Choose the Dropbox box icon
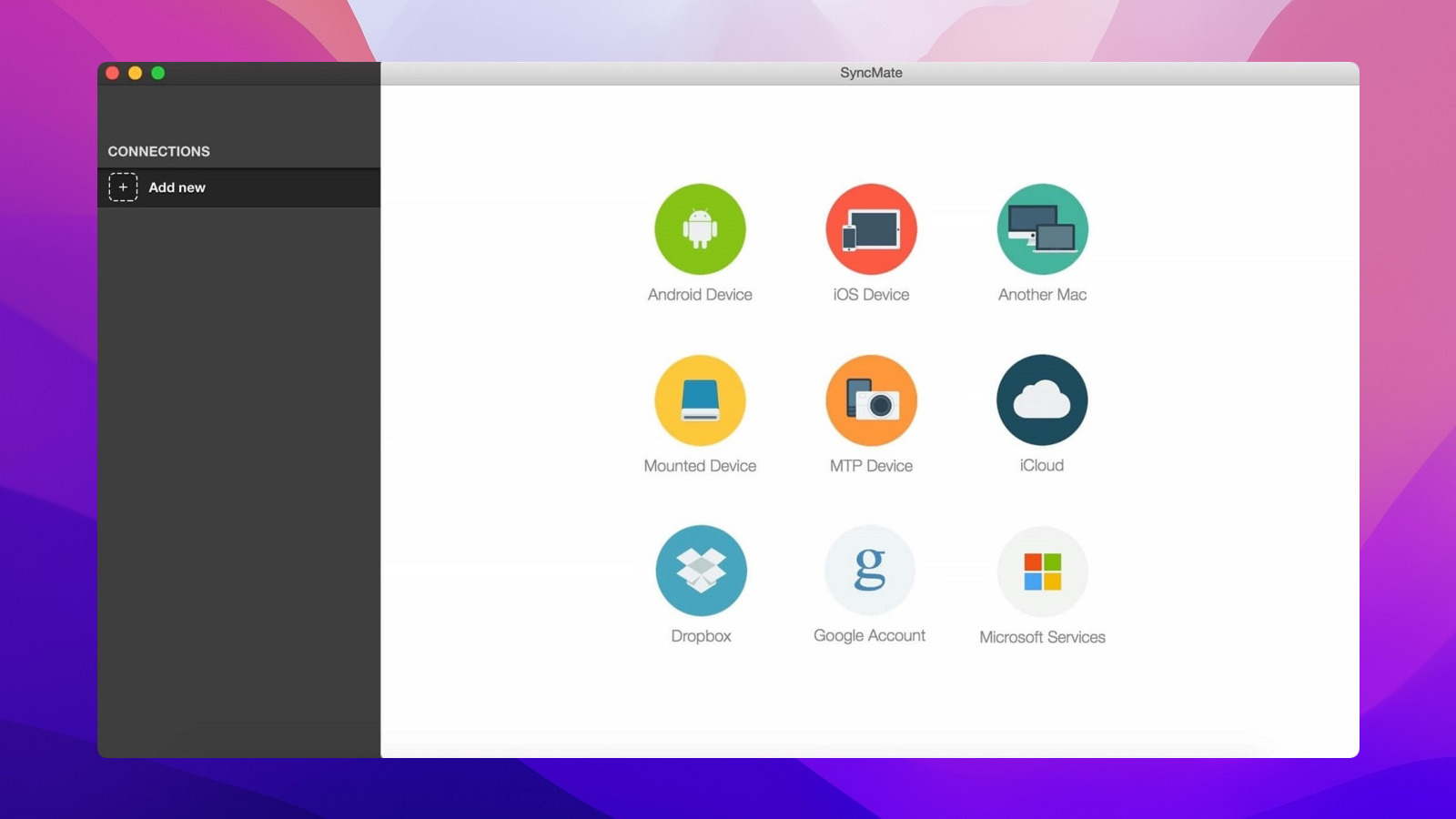 point(701,571)
